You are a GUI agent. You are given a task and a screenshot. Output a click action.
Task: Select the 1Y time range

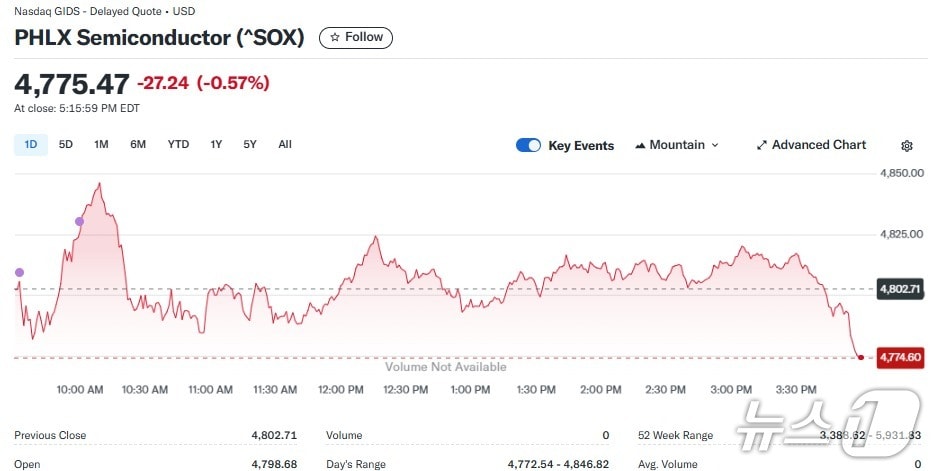tap(216, 144)
